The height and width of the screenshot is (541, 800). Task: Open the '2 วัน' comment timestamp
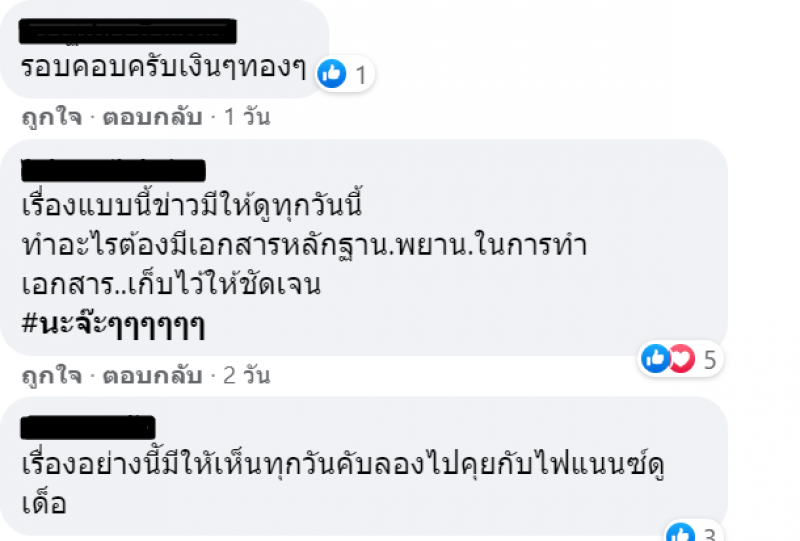(x=247, y=377)
